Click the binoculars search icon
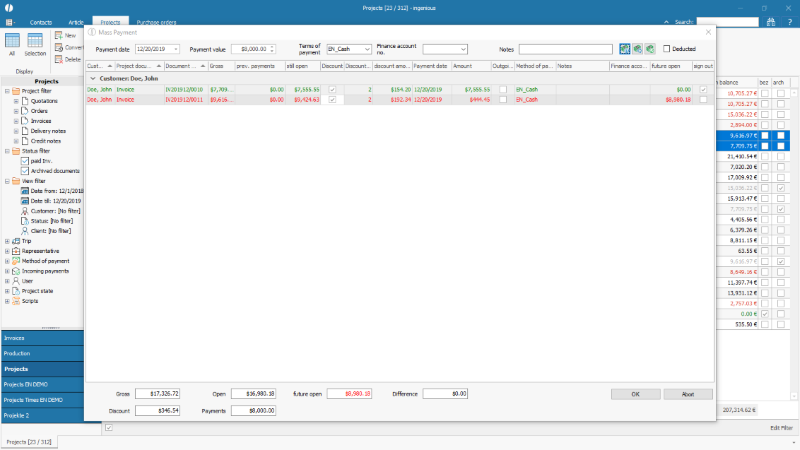800x450 pixels. (771, 22)
